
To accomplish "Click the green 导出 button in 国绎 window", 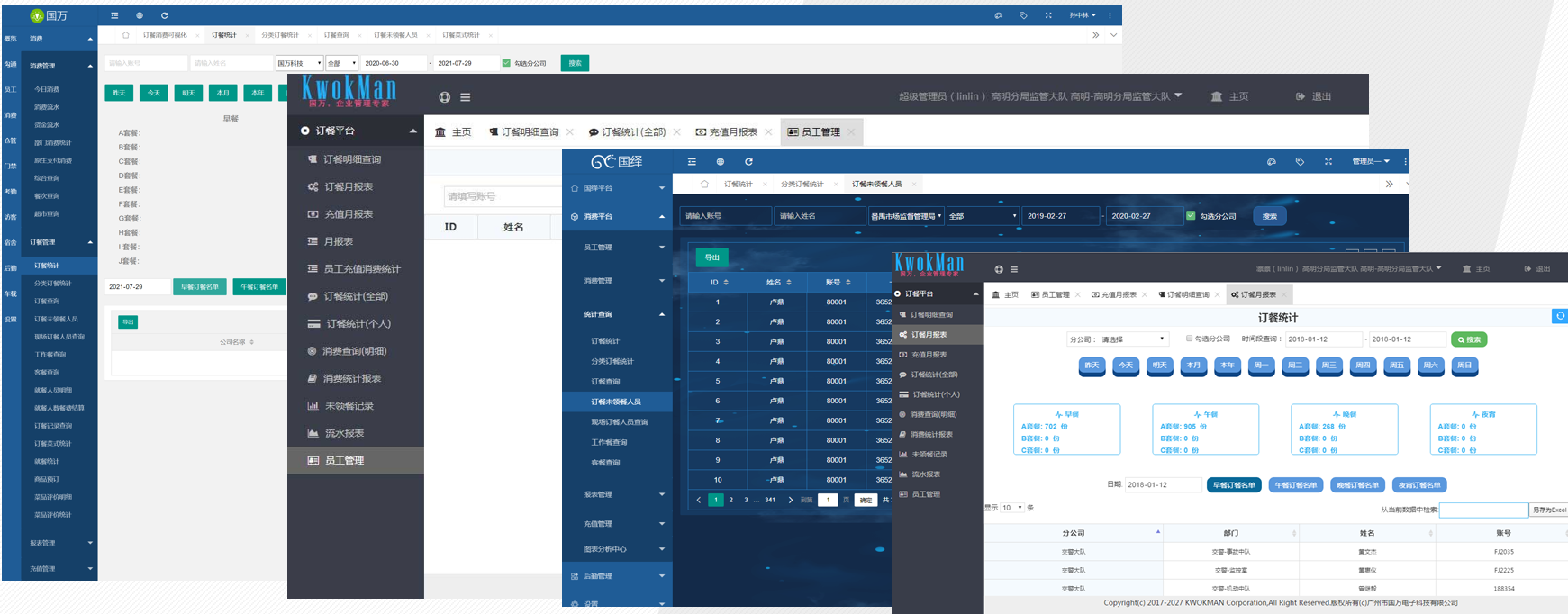I will [711, 257].
